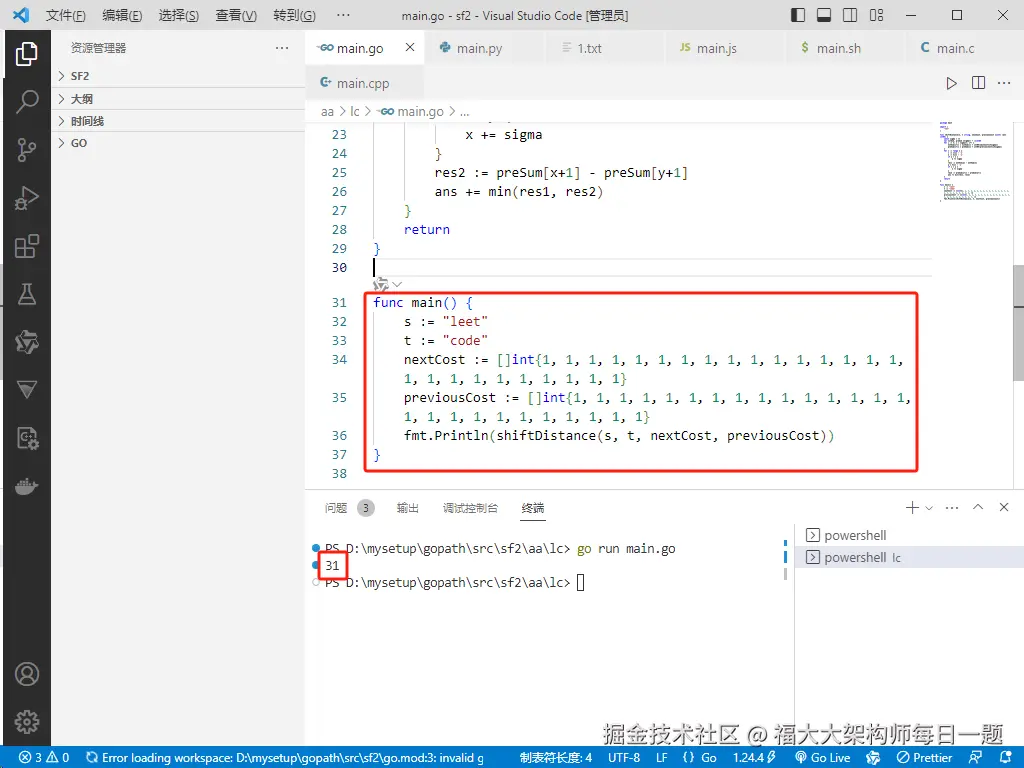Click the lc breadcrumb segment
The width and height of the screenshot is (1024, 768).
pos(355,112)
